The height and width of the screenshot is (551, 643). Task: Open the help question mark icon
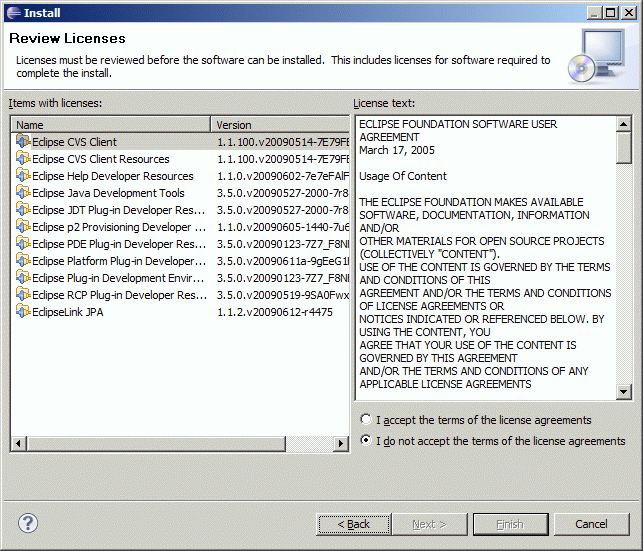28,523
